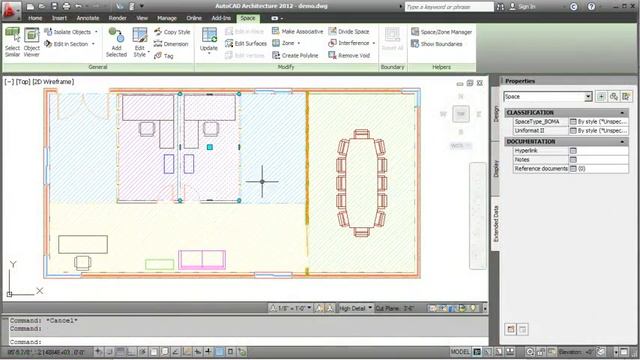Click the Divide Space tool

pyautogui.click(x=349, y=31)
